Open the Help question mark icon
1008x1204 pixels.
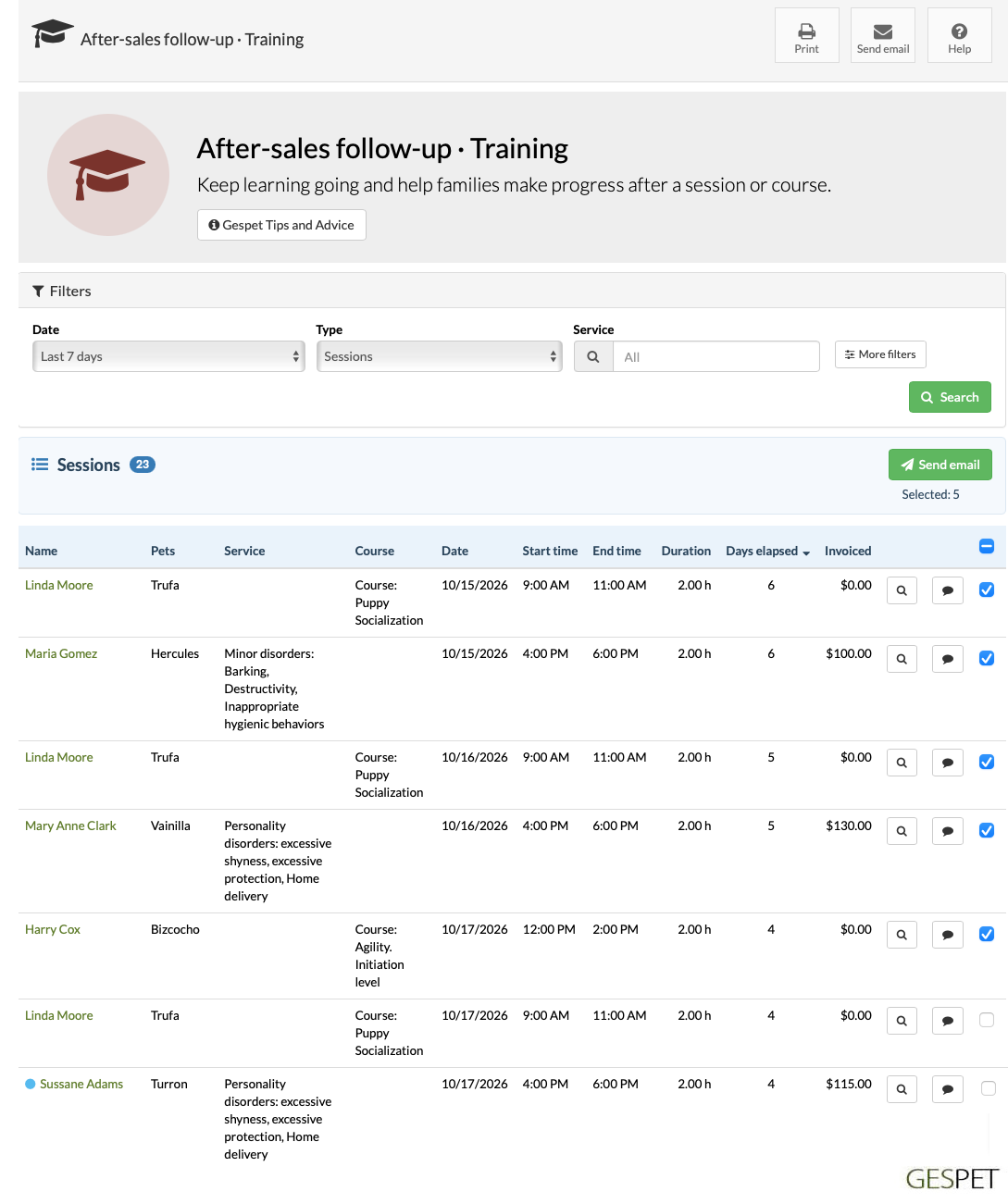[959, 35]
